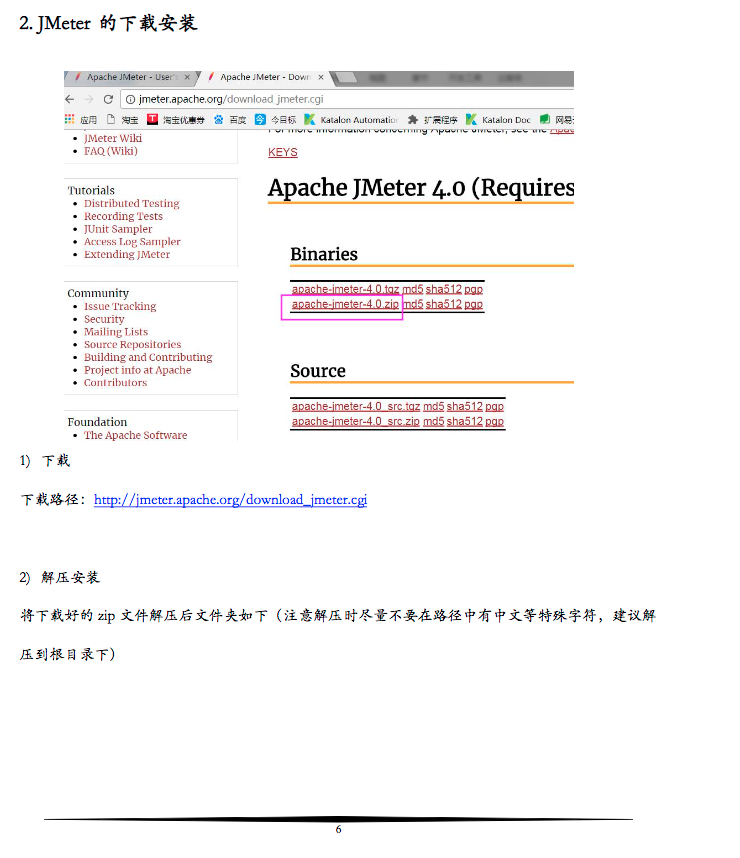The width and height of the screenshot is (740, 858).
Task: Reload the page with refresh icon
Action: [108, 99]
